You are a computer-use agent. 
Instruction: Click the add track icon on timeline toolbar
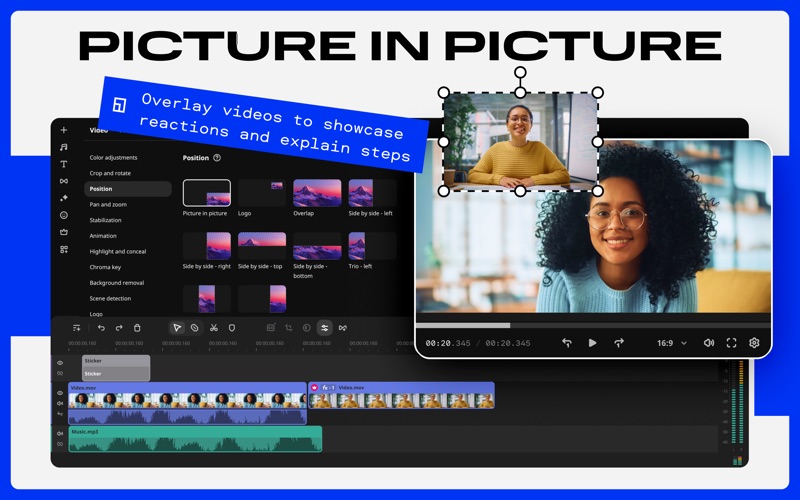[77, 328]
